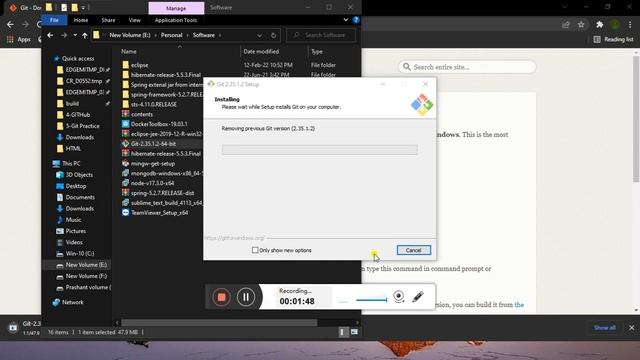This screenshot has width=640, height=360.
Task: Open address bar history dropdown
Action: 259,36
